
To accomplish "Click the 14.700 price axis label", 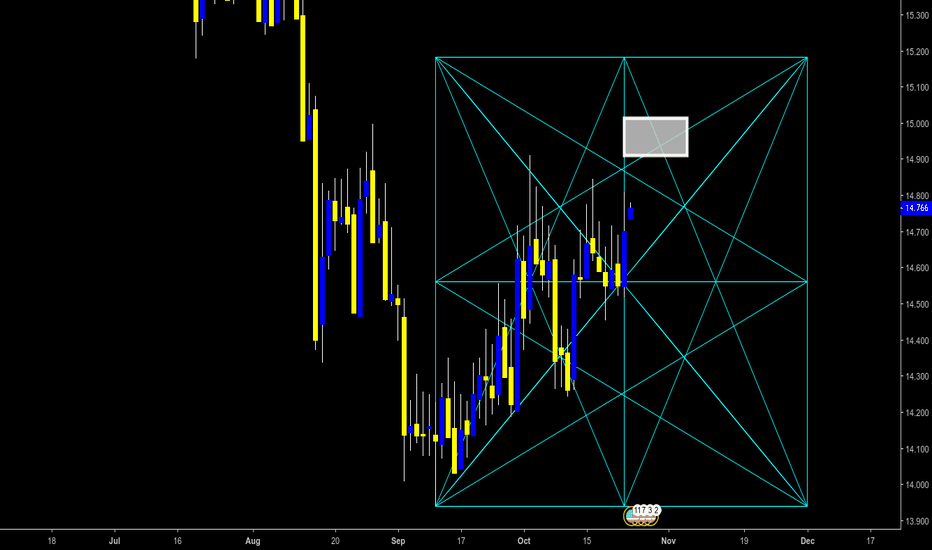I will [x=917, y=232].
